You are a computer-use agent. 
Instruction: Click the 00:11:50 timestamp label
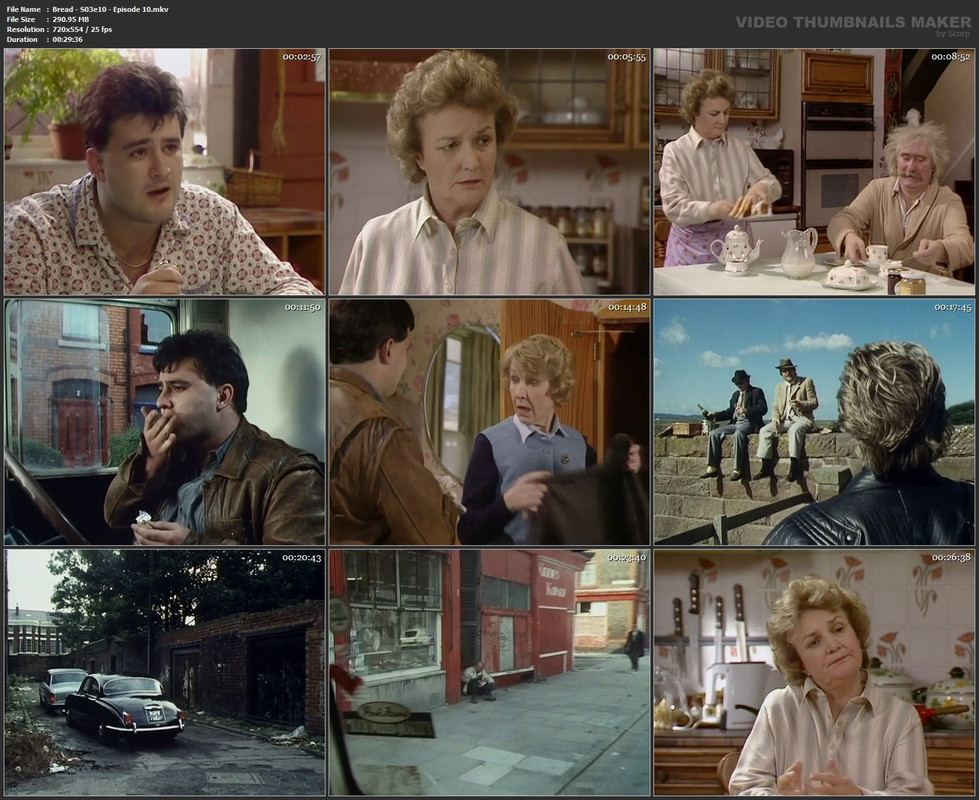(303, 307)
